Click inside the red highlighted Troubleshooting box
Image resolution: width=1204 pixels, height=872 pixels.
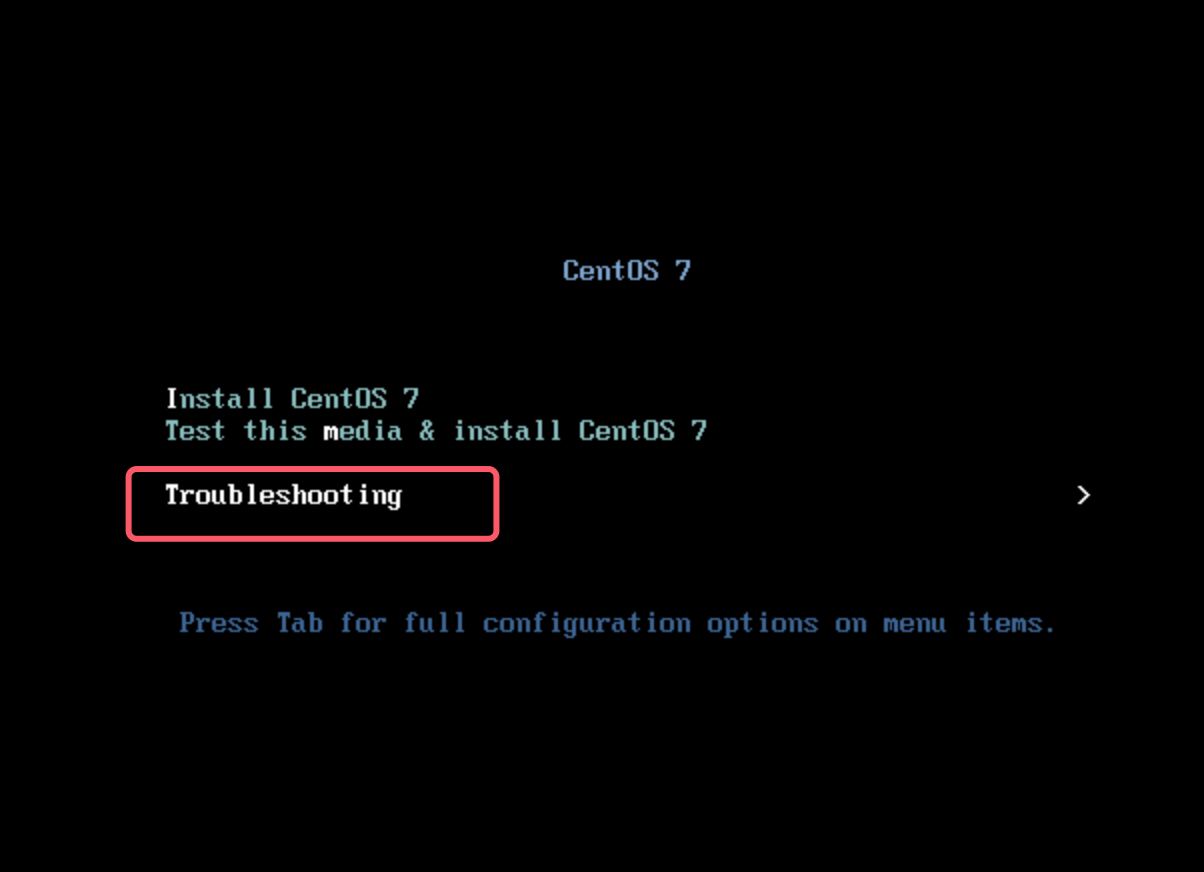tap(312, 504)
